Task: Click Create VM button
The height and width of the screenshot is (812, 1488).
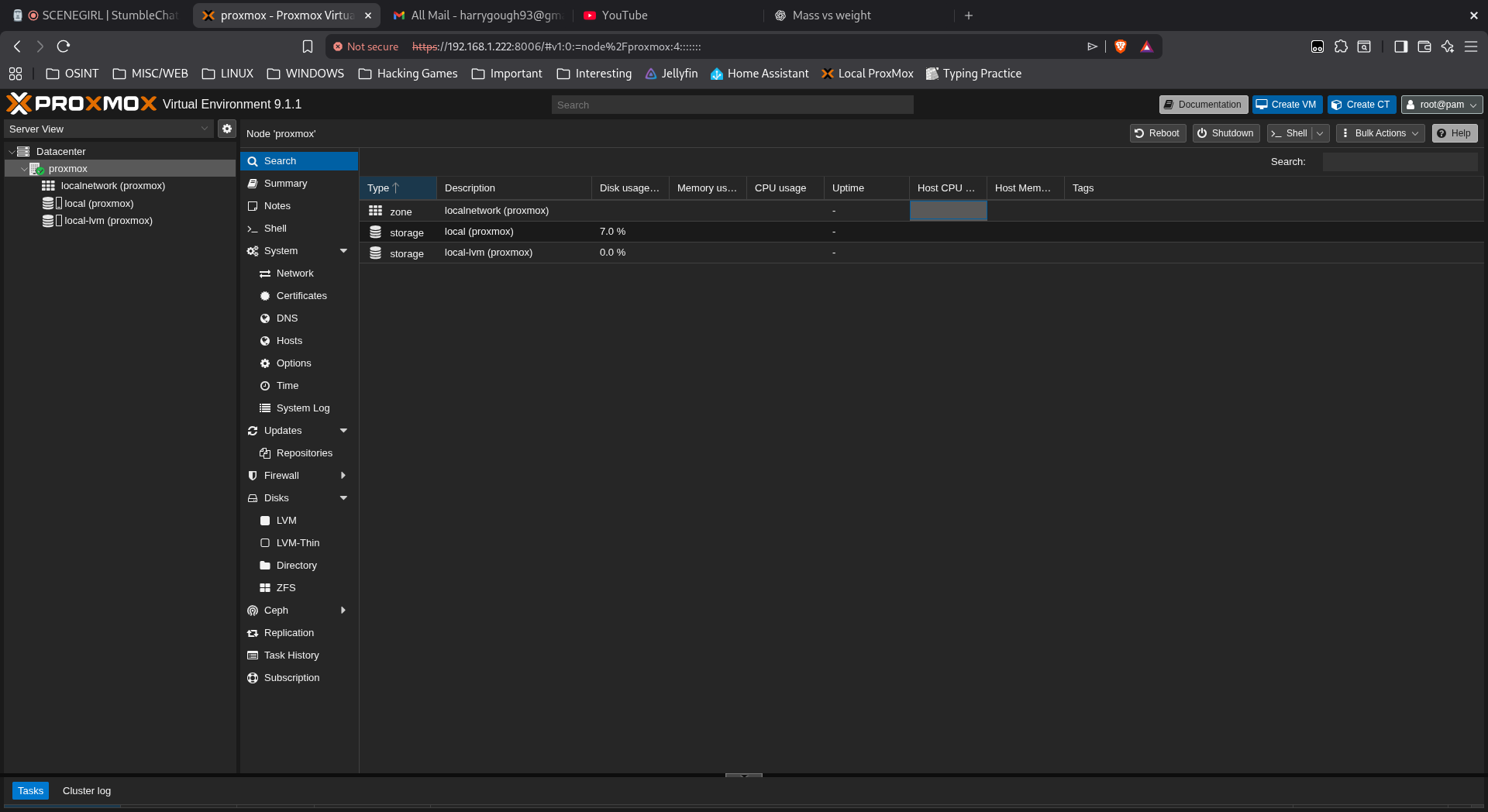Action: (x=1286, y=105)
